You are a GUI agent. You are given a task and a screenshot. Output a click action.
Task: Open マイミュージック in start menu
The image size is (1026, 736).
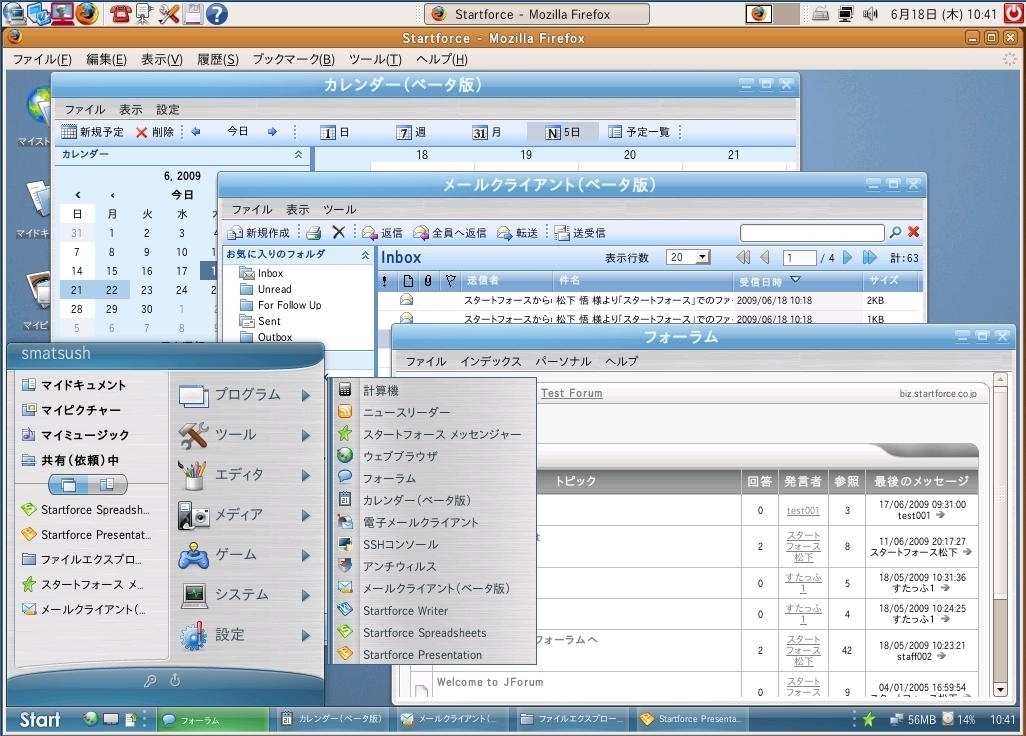[75, 434]
